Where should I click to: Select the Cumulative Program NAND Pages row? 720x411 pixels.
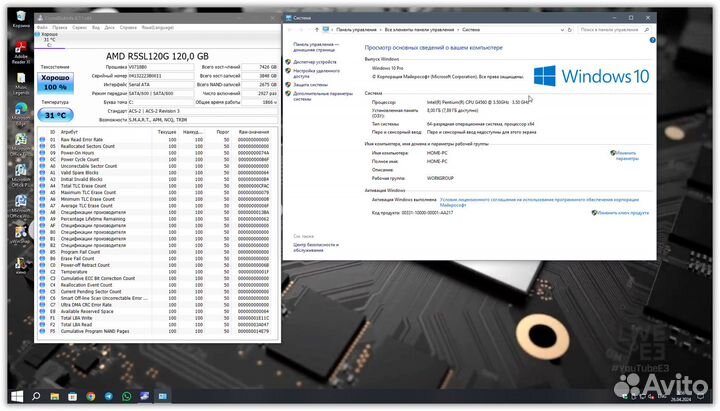click(157, 332)
